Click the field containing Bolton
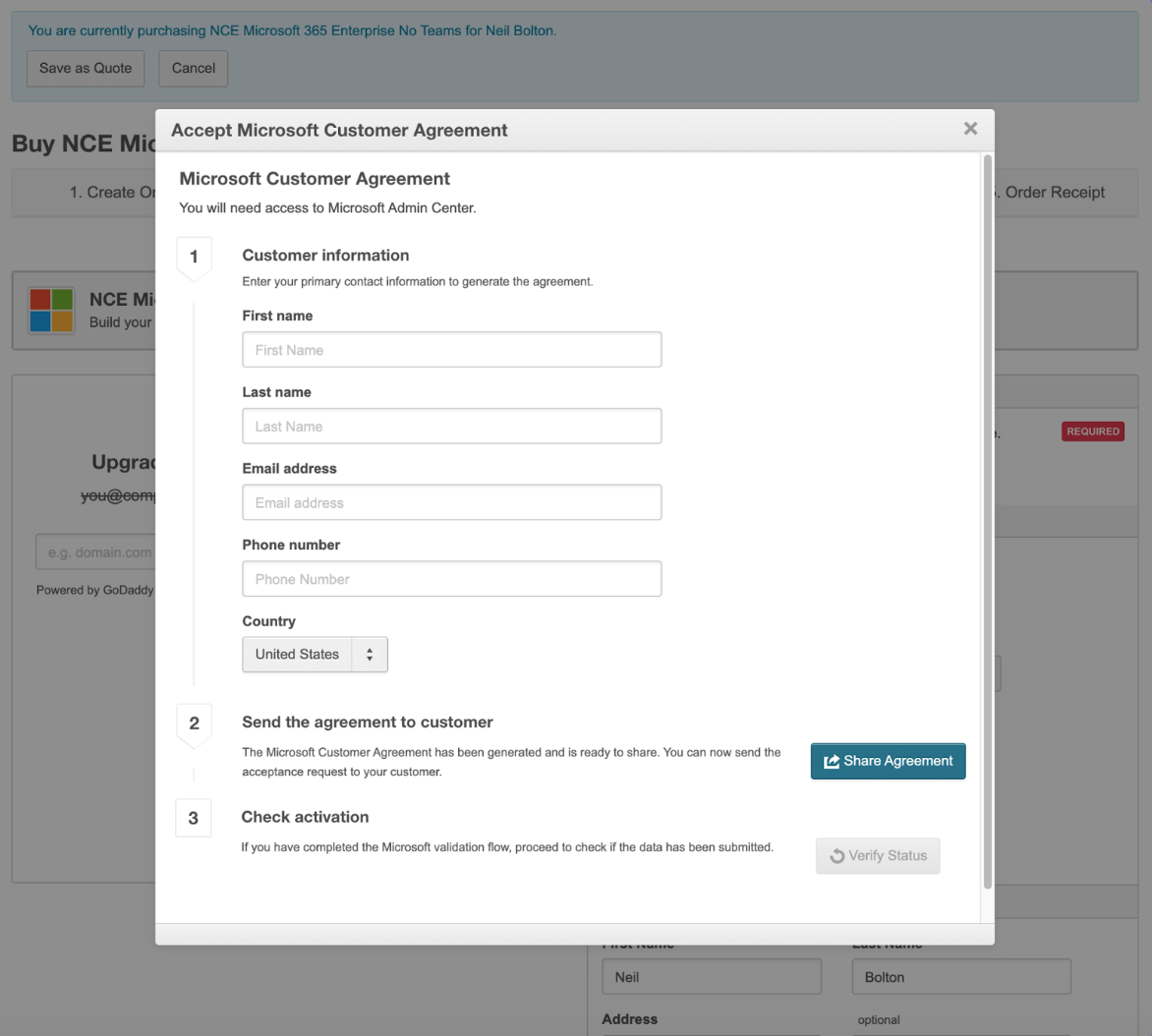The width and height of the screenshot is (1152, 1036). [960, 977]
